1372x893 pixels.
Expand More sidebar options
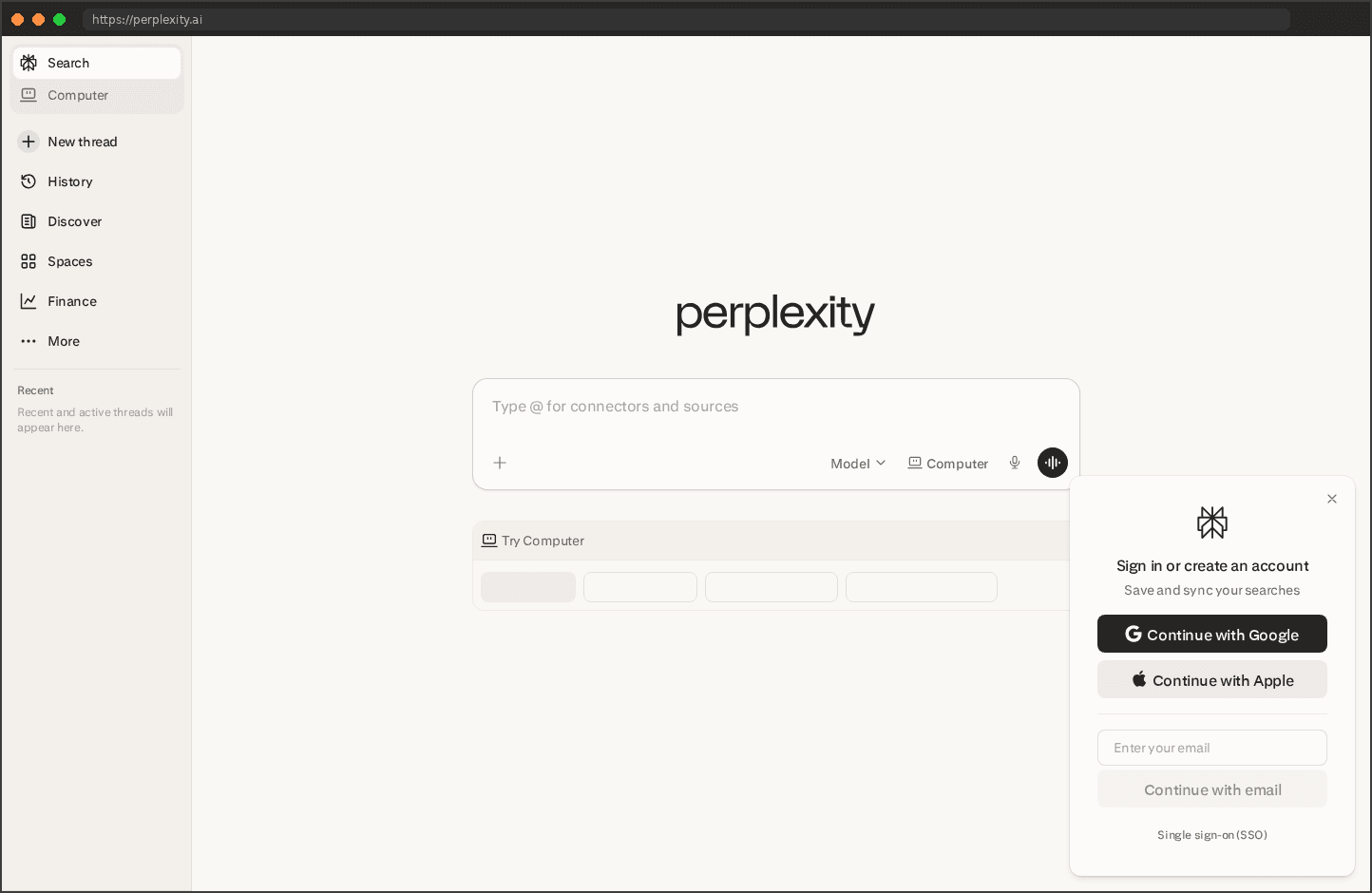63,341
